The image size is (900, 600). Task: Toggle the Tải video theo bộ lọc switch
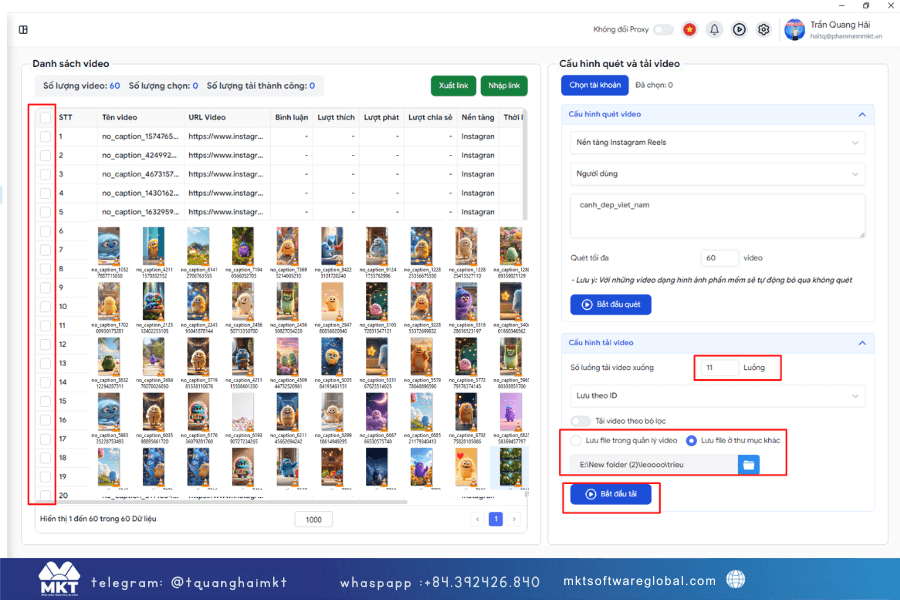pos(580,421)
